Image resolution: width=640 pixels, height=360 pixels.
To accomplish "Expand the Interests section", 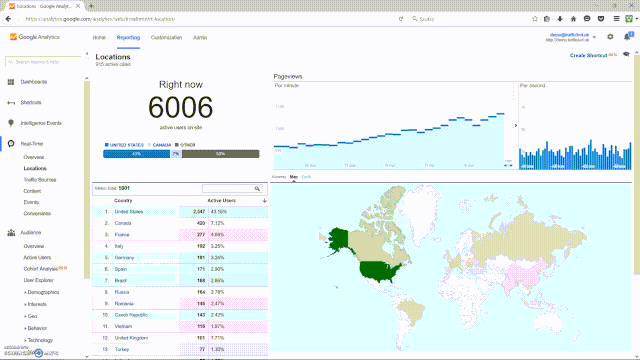I will [x=35, y=304].
